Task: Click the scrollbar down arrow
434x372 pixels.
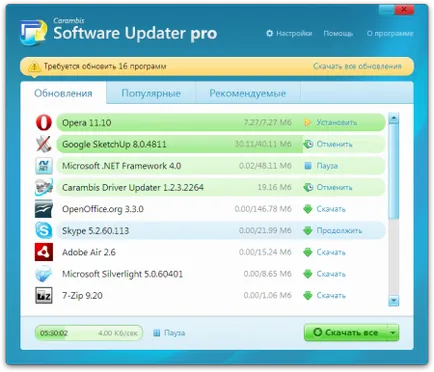Action: pyautogui.click(x=394, y=301)
